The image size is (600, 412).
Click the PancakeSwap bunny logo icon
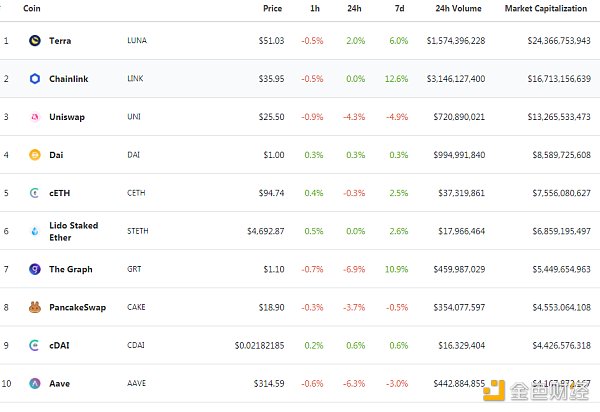click(34, 307)
